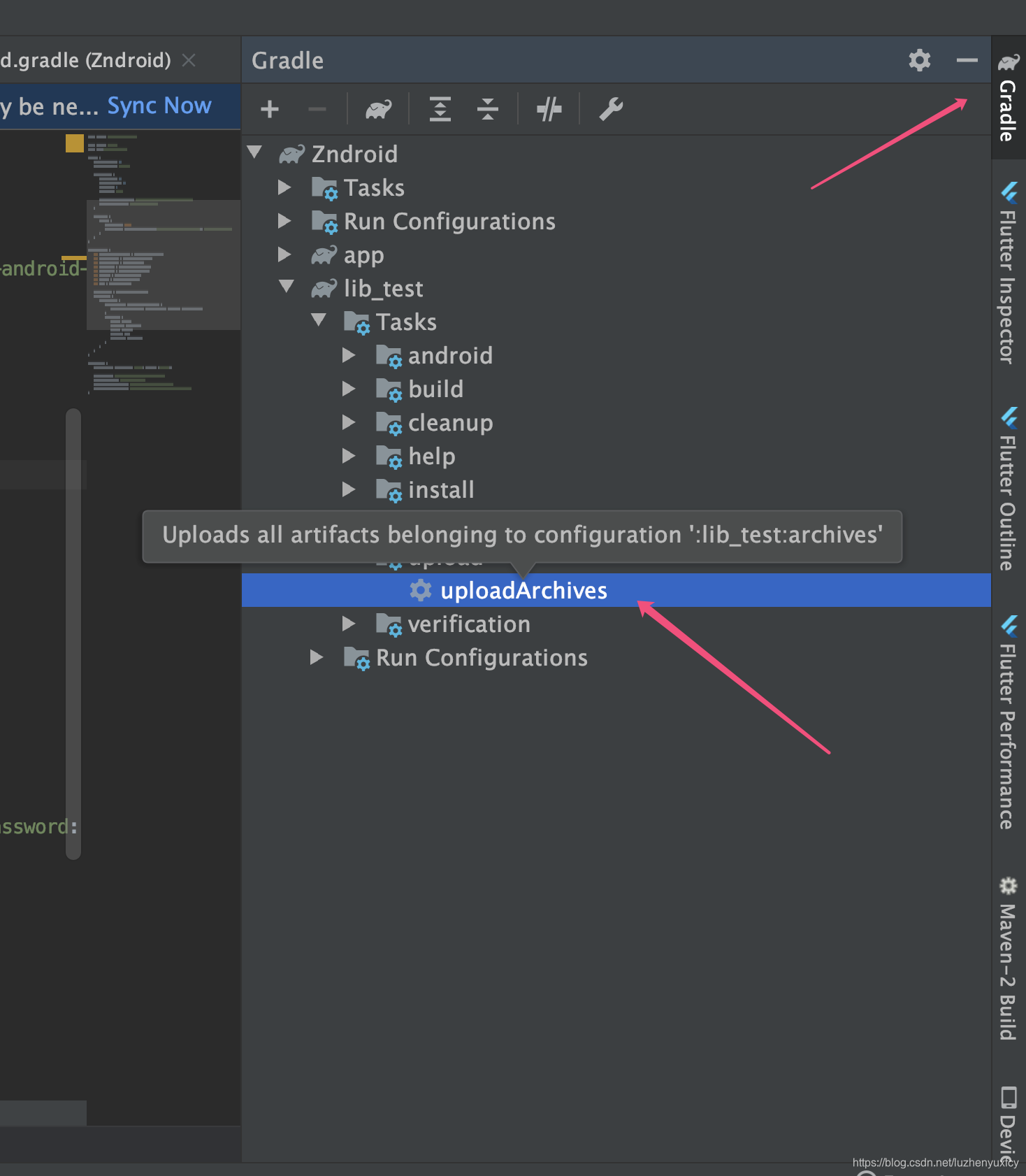
Task: Click Zndroid elephant project icon
Action: 291,154
